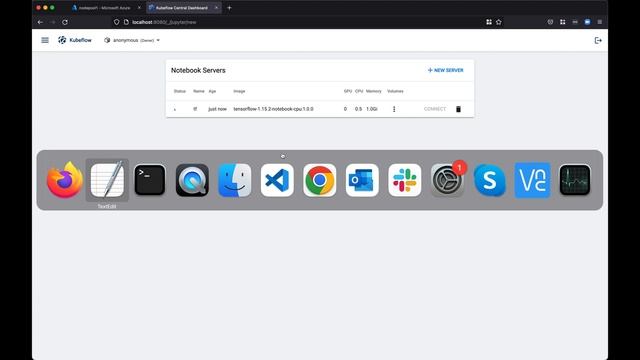Switch to Activity Monitor
The image size is (640, 360).
(575, 180)
